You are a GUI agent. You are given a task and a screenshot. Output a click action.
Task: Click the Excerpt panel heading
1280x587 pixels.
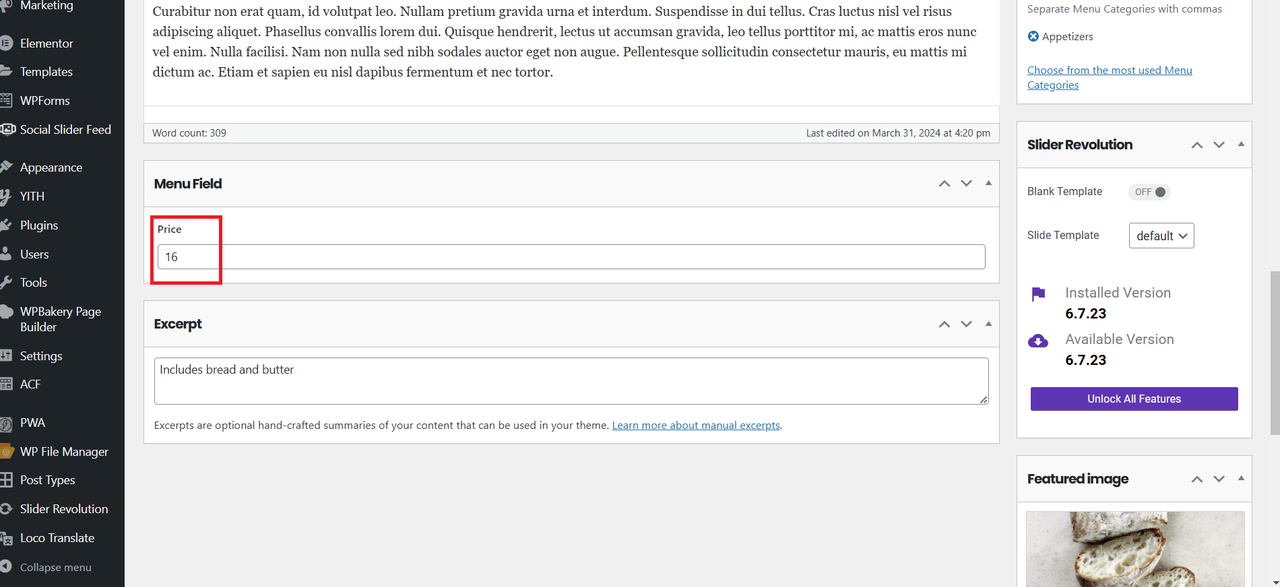[x=178, y=324]
